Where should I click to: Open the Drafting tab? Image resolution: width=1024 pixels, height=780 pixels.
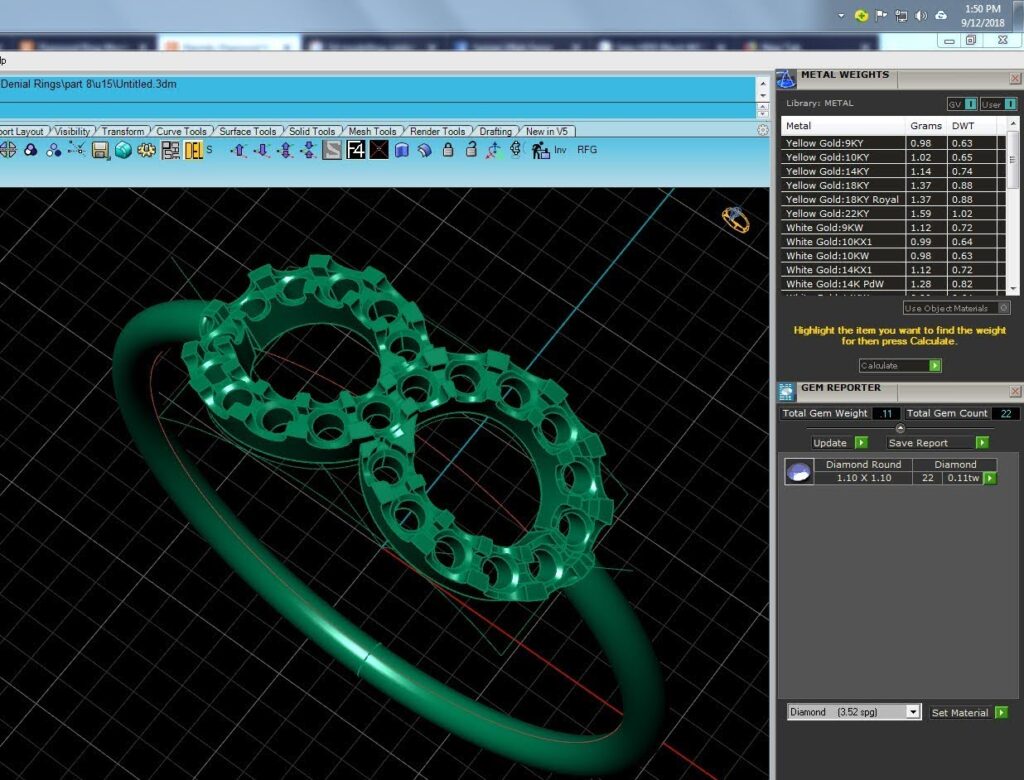[x=496, y=131]
